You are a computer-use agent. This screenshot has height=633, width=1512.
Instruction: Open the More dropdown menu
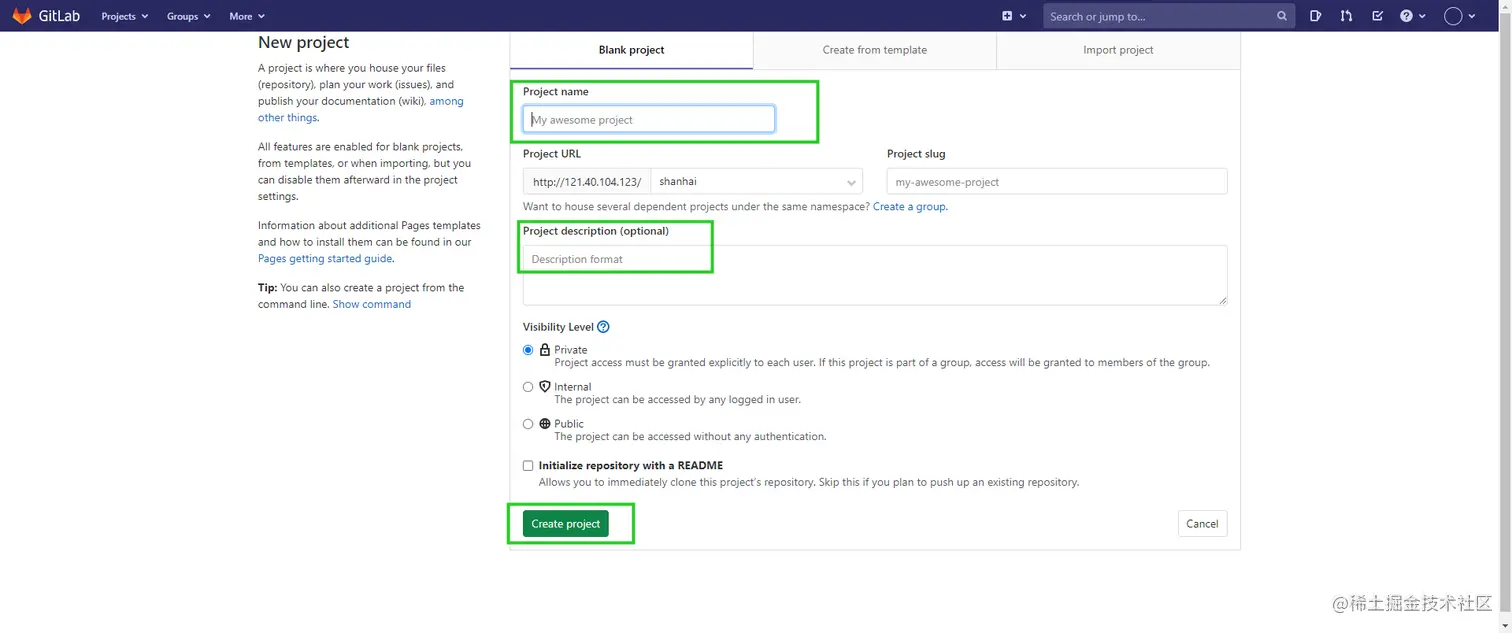click(247, 16)
